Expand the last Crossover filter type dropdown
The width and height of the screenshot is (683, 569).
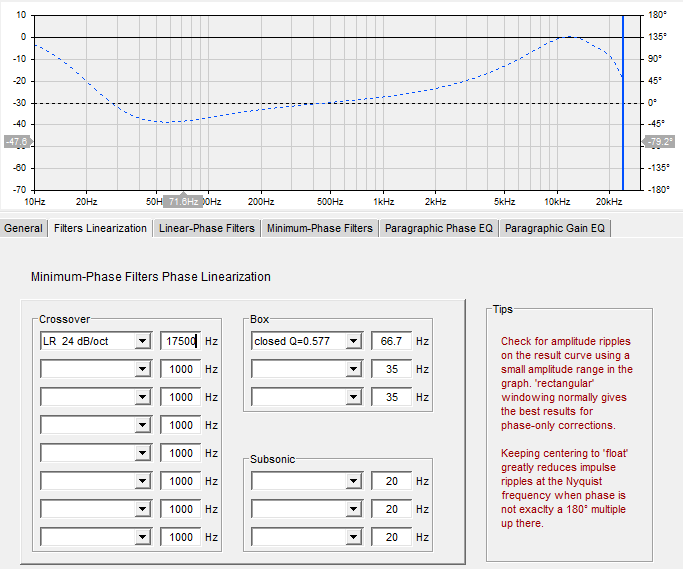pos(142,537)
